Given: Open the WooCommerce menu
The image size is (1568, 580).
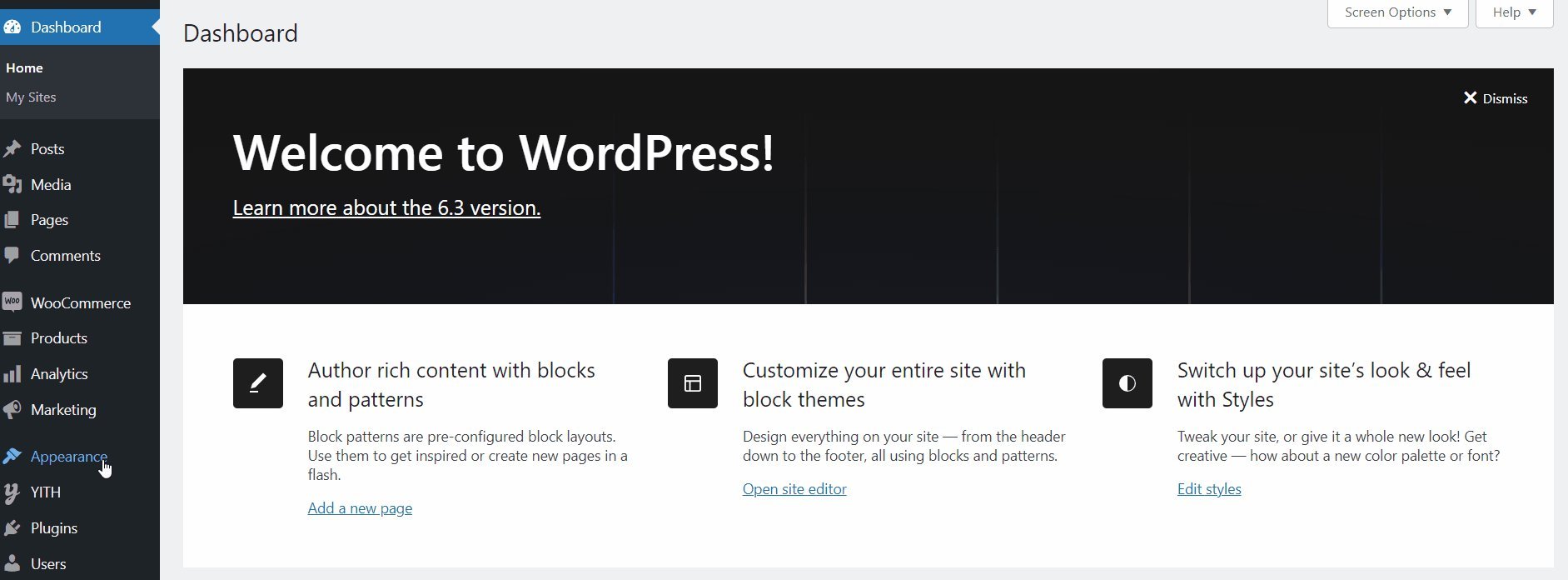Looking at the screenshot, I should point(80,303).
